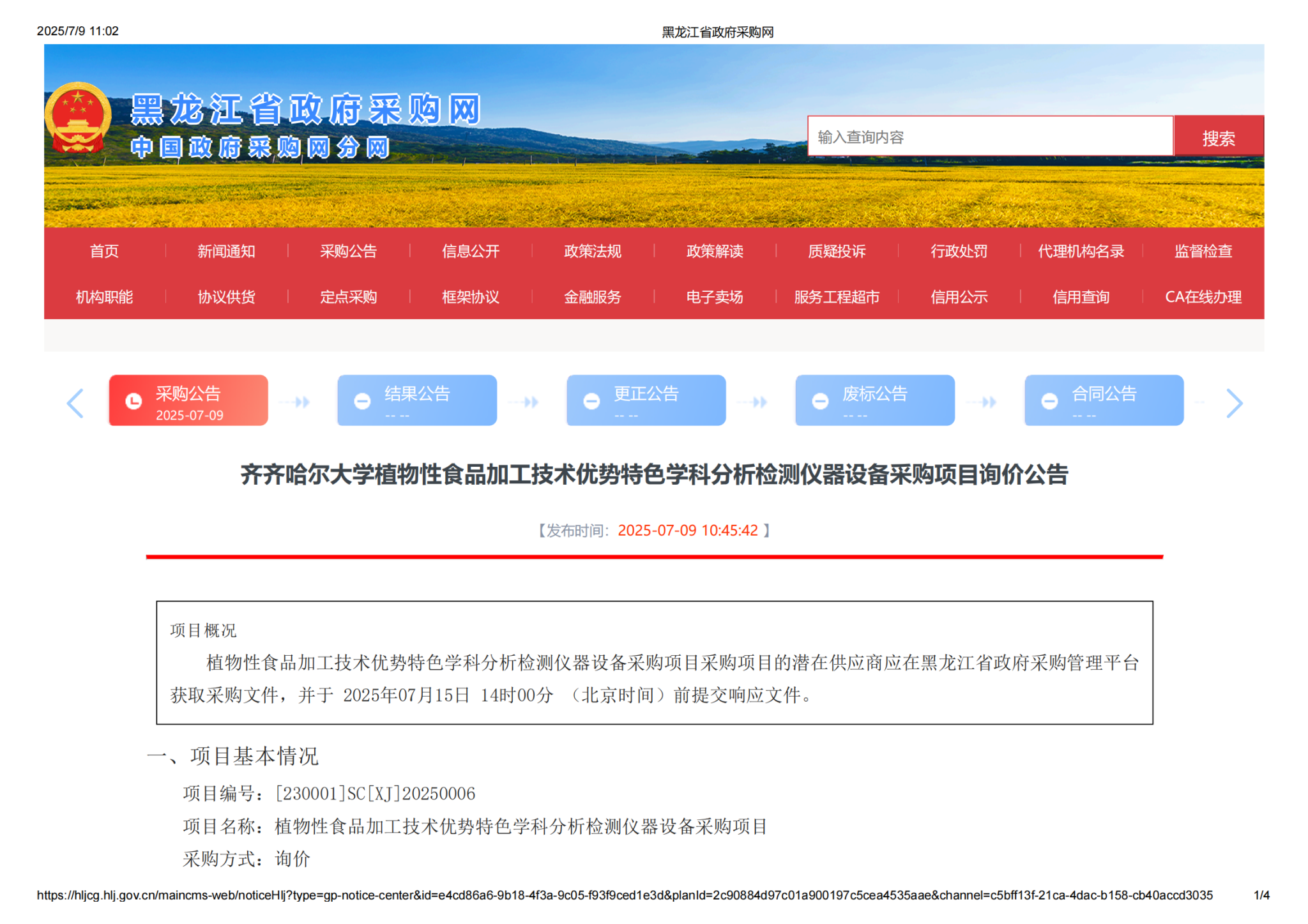Go to 政策法规 in the navigation bar

pos(592,251)
